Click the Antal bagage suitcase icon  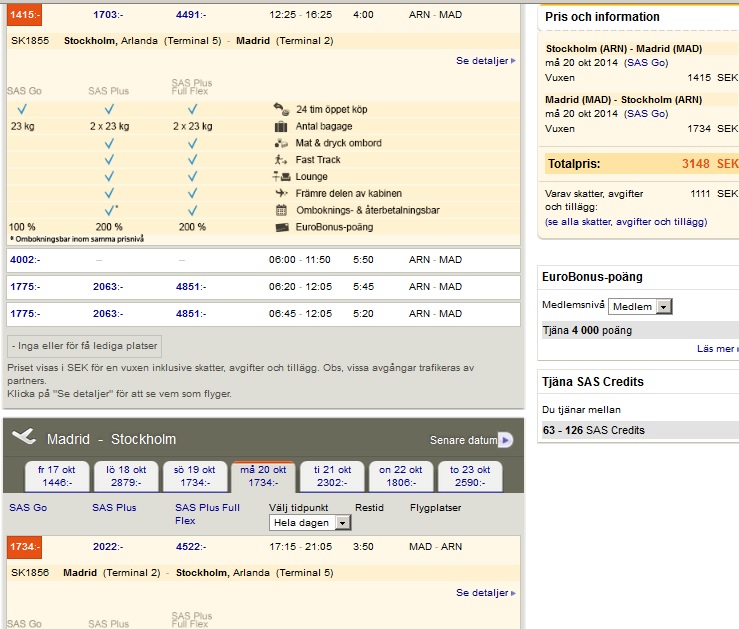(x=280, y=127)
